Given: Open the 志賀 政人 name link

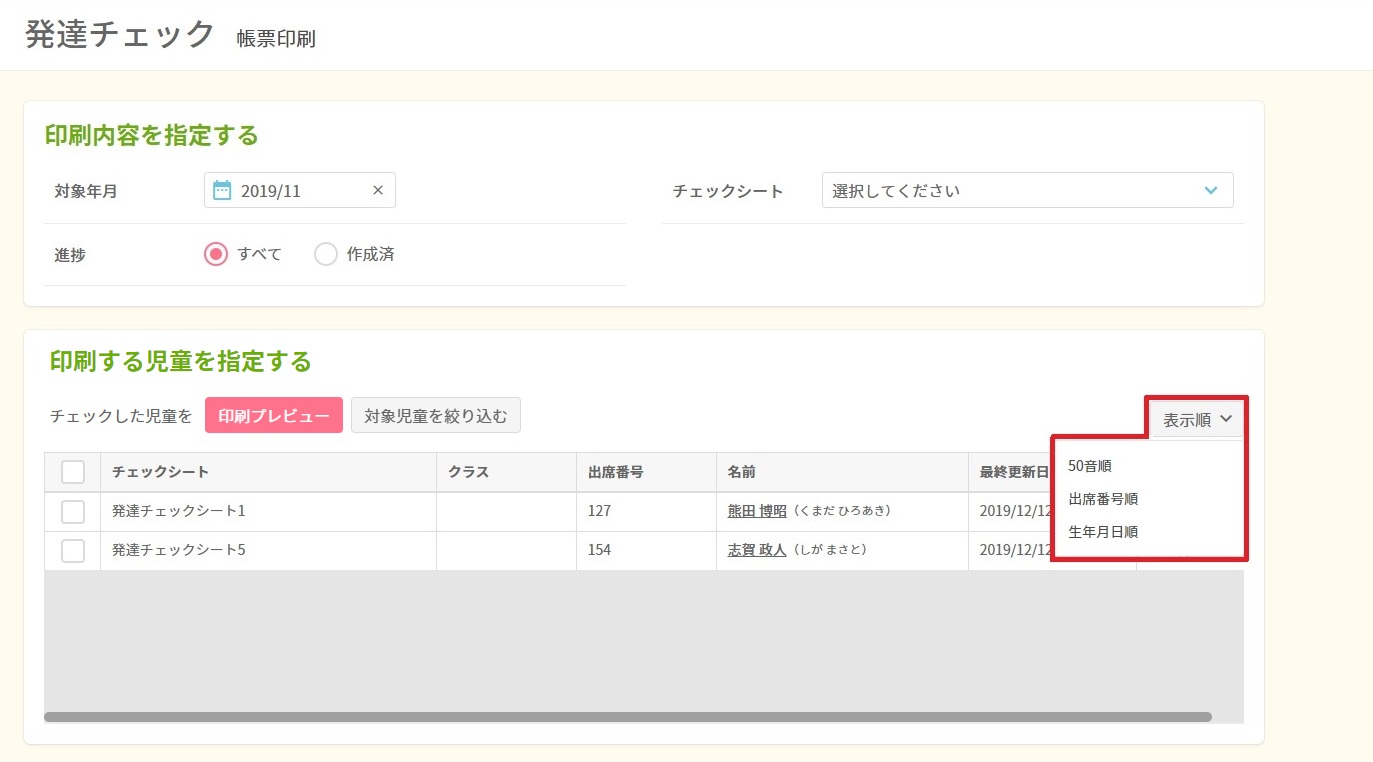Looking at the screenshot, I should [x=757, y=550].
